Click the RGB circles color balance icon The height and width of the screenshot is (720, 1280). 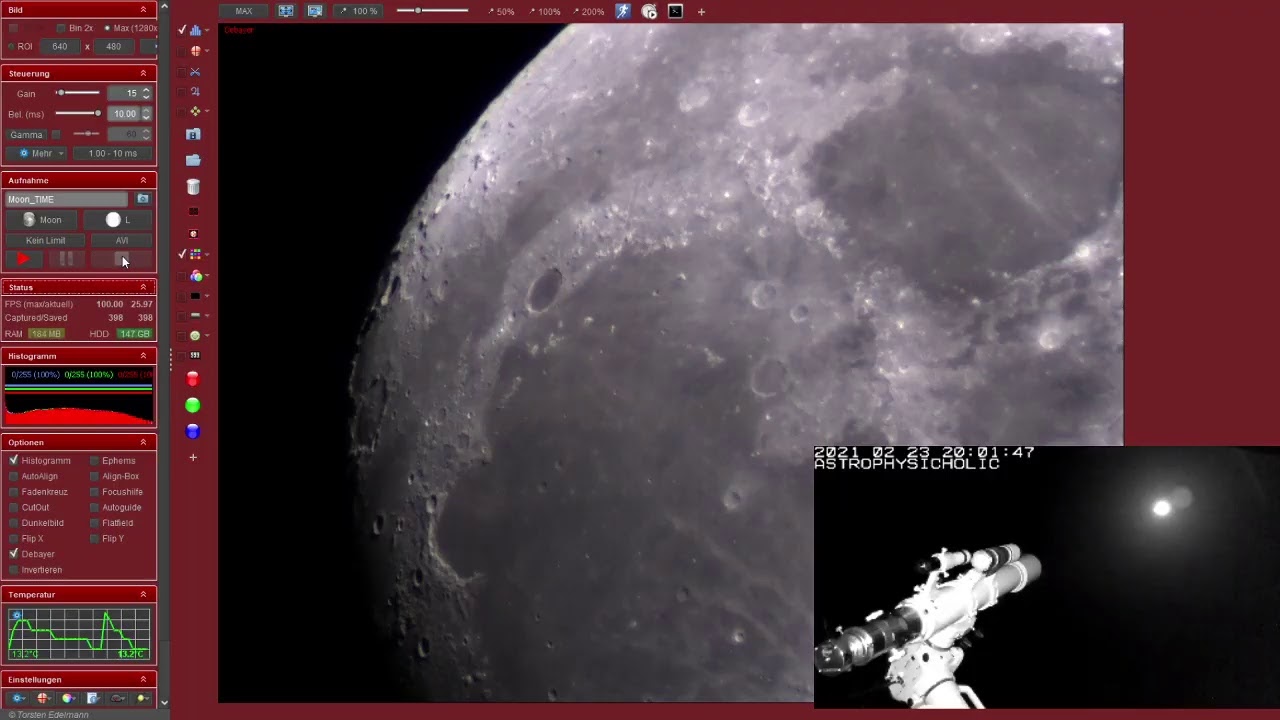pos(195,276)
